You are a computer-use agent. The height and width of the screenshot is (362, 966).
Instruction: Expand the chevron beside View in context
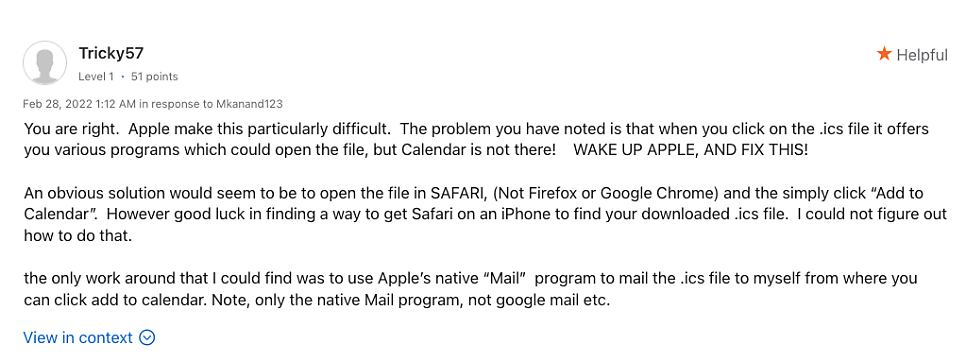click(147, 337)
